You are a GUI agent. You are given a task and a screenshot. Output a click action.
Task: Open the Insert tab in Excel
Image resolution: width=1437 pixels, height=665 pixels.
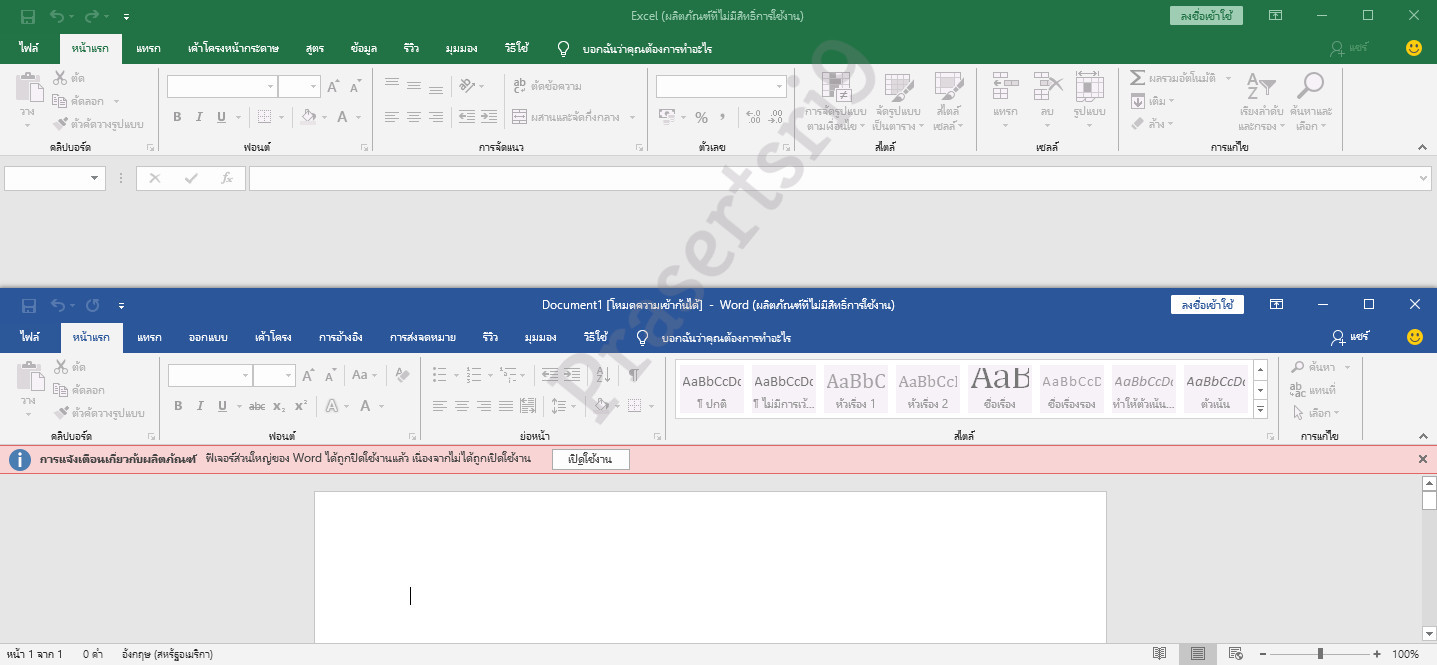pyautogui.click(x=149, y=48)
